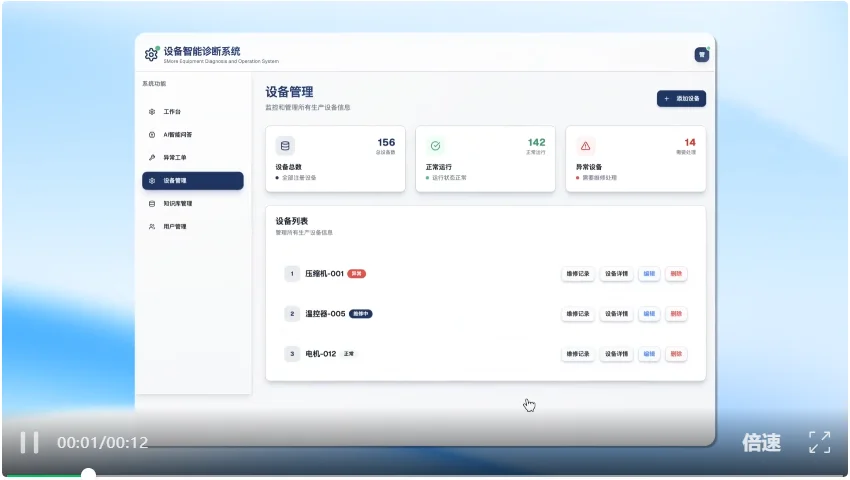Pause the video playback
The image size is (850, 480).
29,443
